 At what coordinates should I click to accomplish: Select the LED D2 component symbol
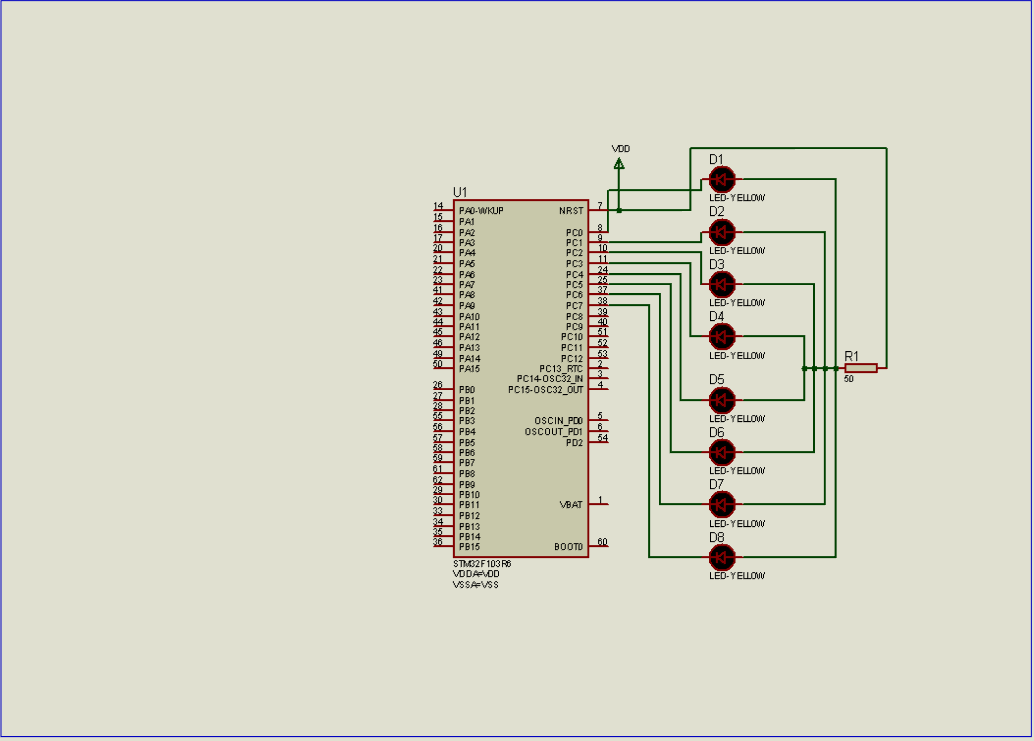point(722,233)
